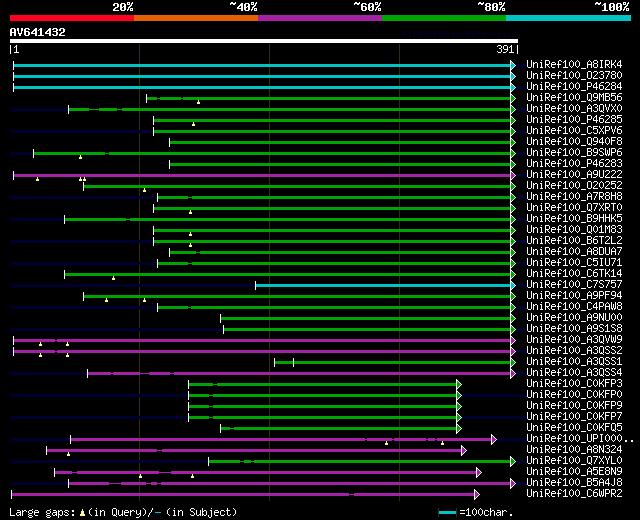The height and width of the screenshot is (520, 640).
Task: Click the UniRef100_A3QVW9 label
Action: pyautogui.click(x=574, y=340)
